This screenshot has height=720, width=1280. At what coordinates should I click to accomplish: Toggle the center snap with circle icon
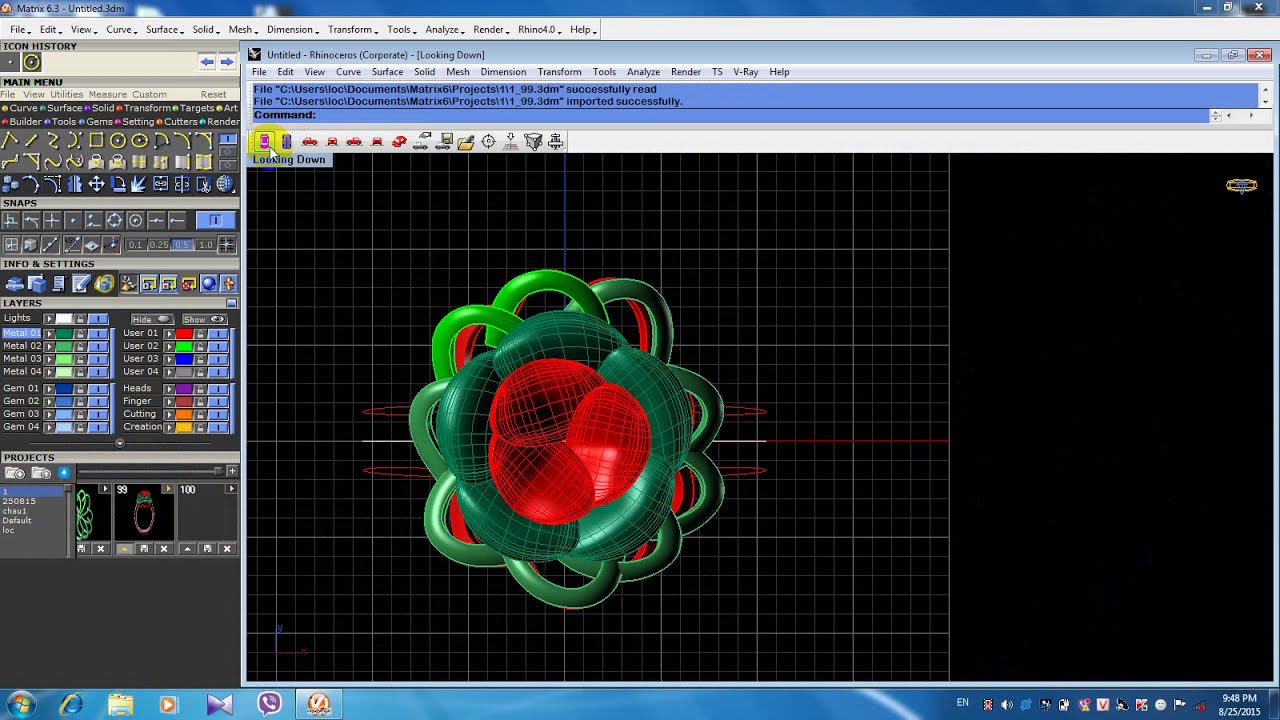pos(135,220)
